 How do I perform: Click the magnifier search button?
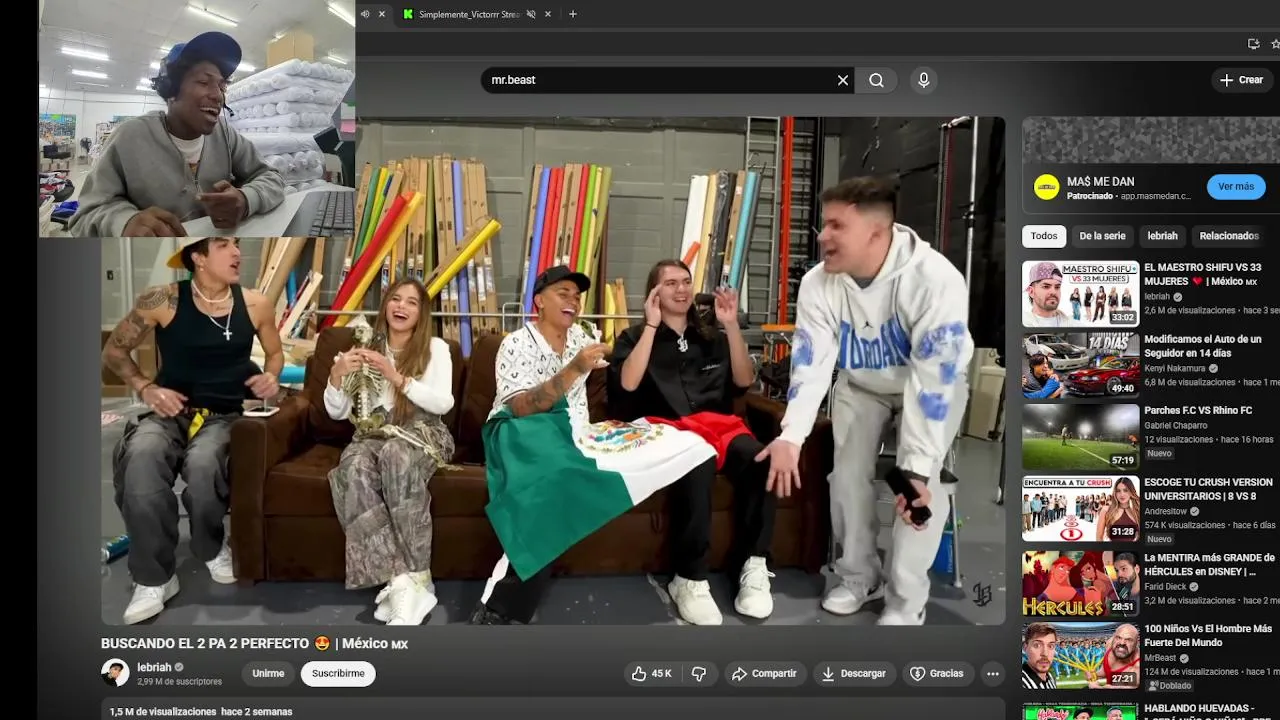click(x=876, y=80)
